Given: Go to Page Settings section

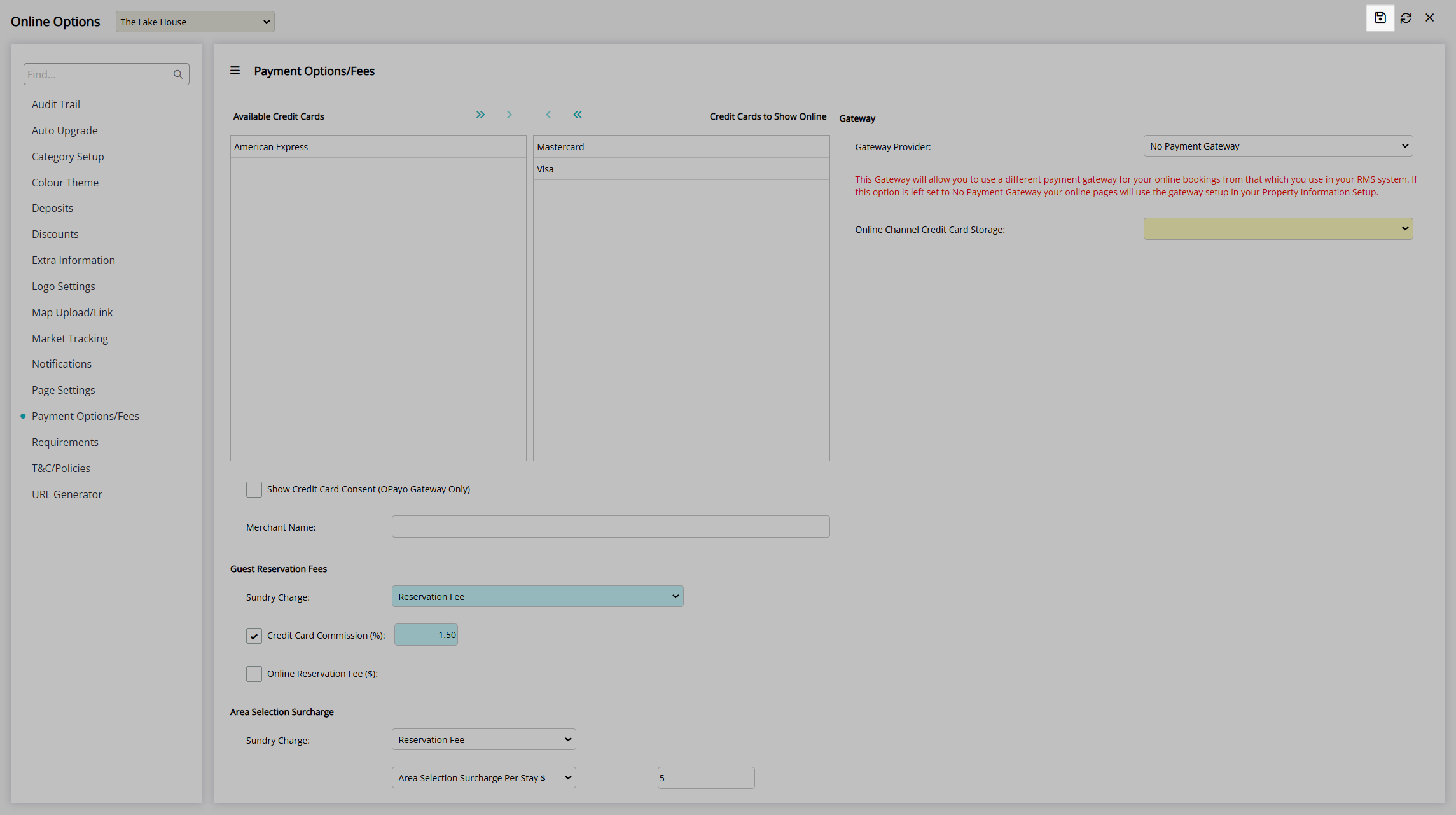Looking at the screenshot, I should point(64,390).
